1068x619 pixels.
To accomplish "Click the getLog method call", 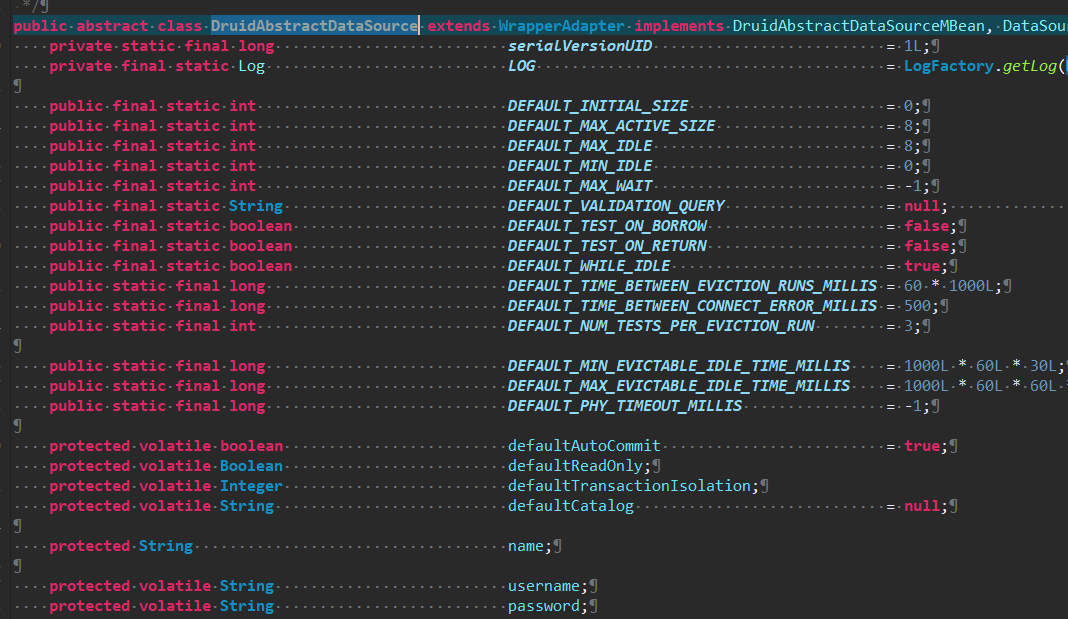I will [x=1029, y=66].
